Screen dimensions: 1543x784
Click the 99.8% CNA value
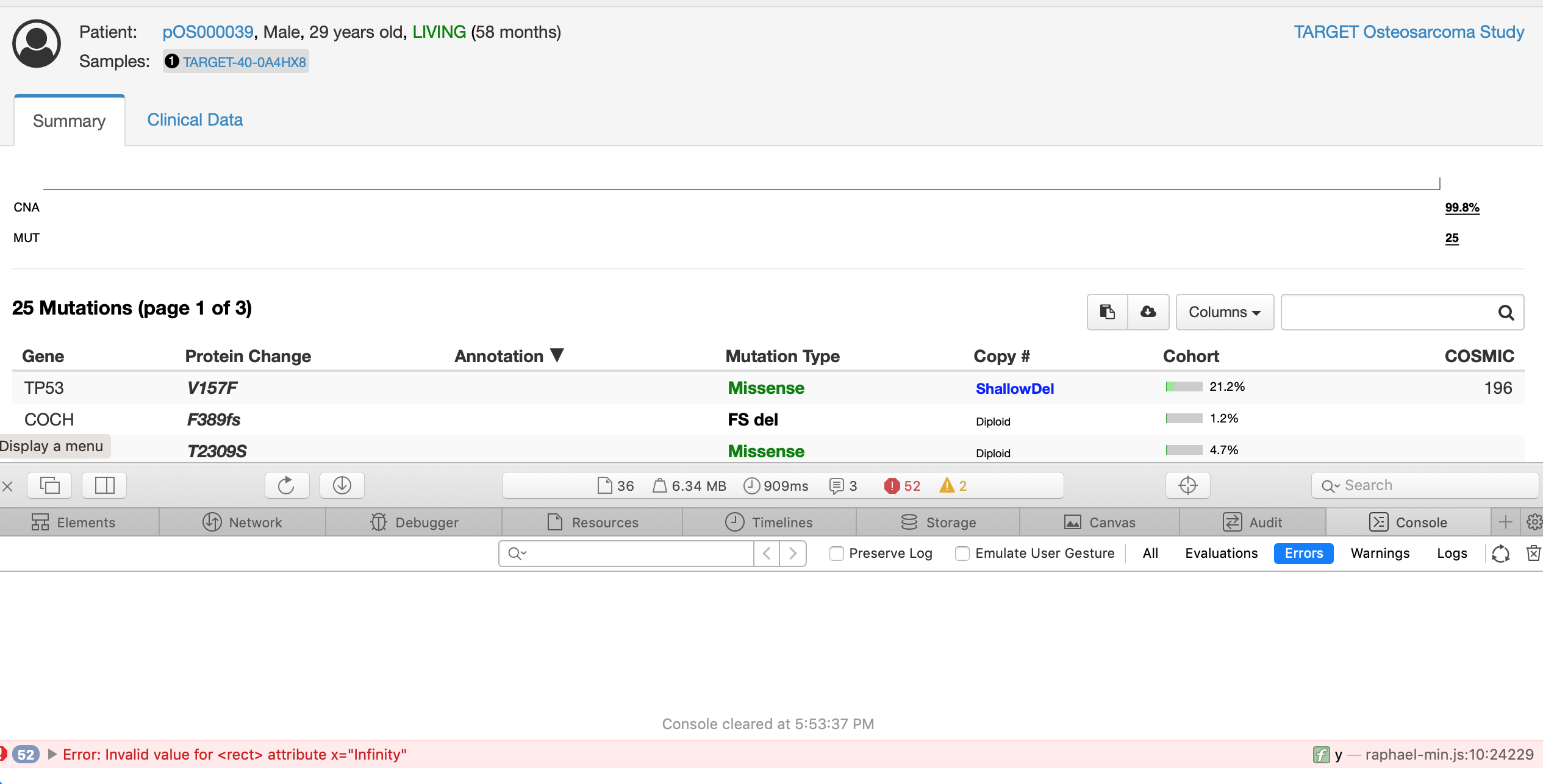click(x=1462, y=207)
